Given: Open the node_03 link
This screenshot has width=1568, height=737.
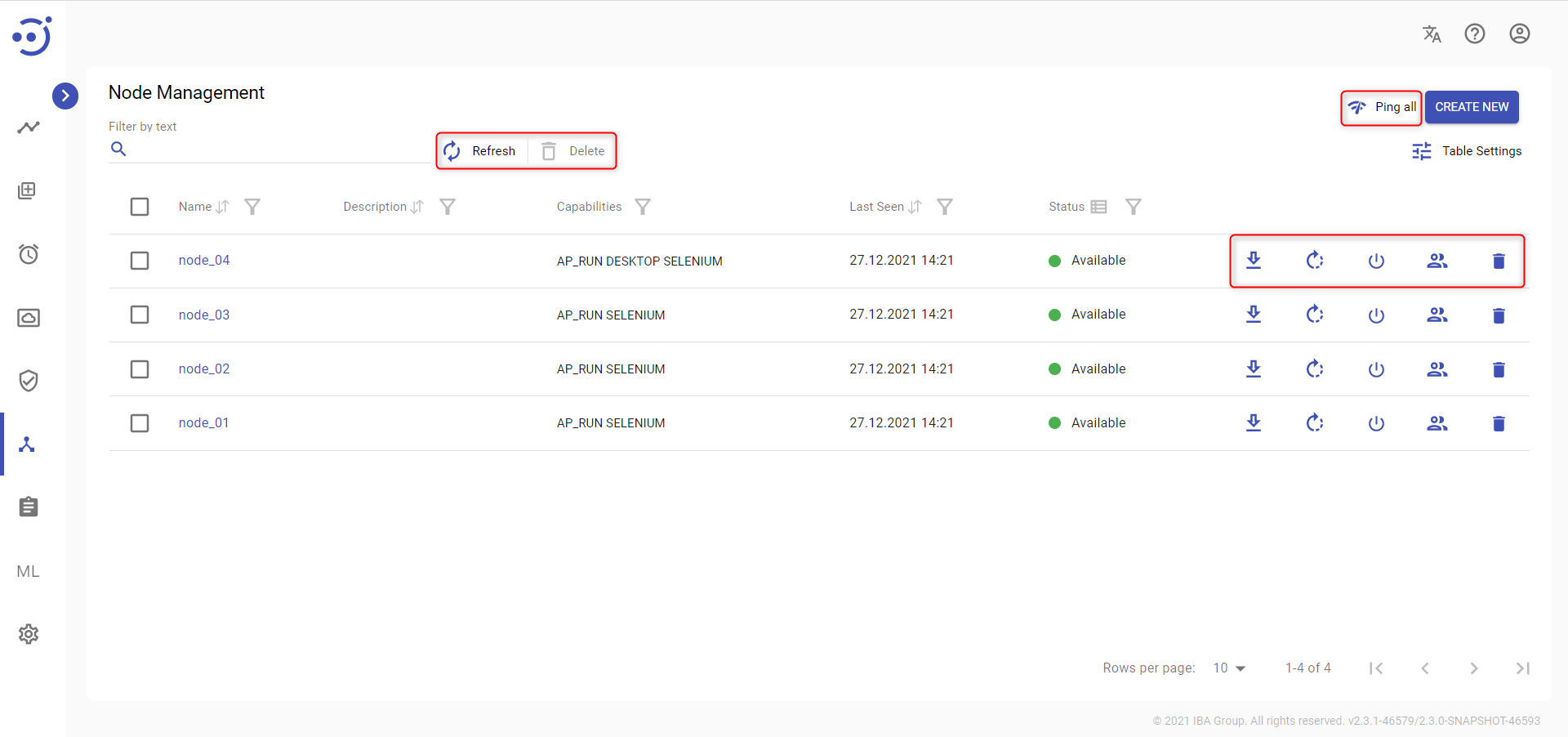Looking at the screenshot, I should click(204, 315).
